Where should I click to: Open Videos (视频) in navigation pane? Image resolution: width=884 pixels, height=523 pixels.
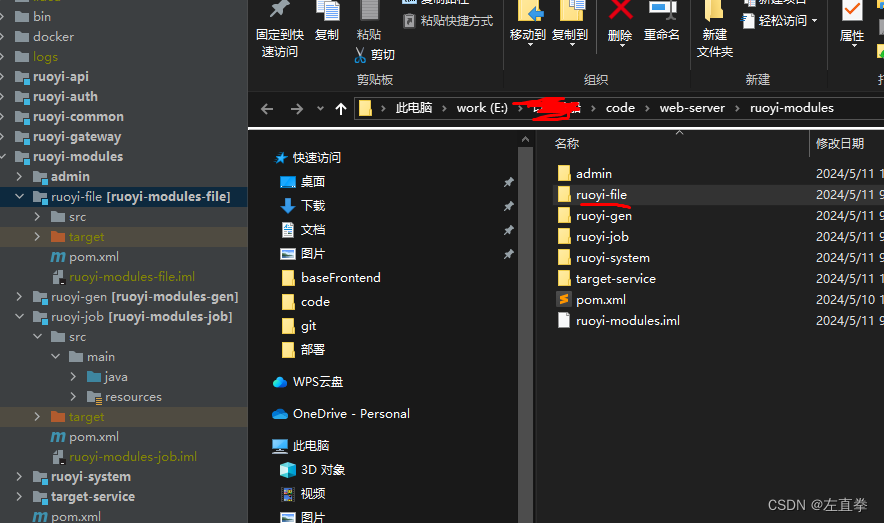(x=312, y=494)
